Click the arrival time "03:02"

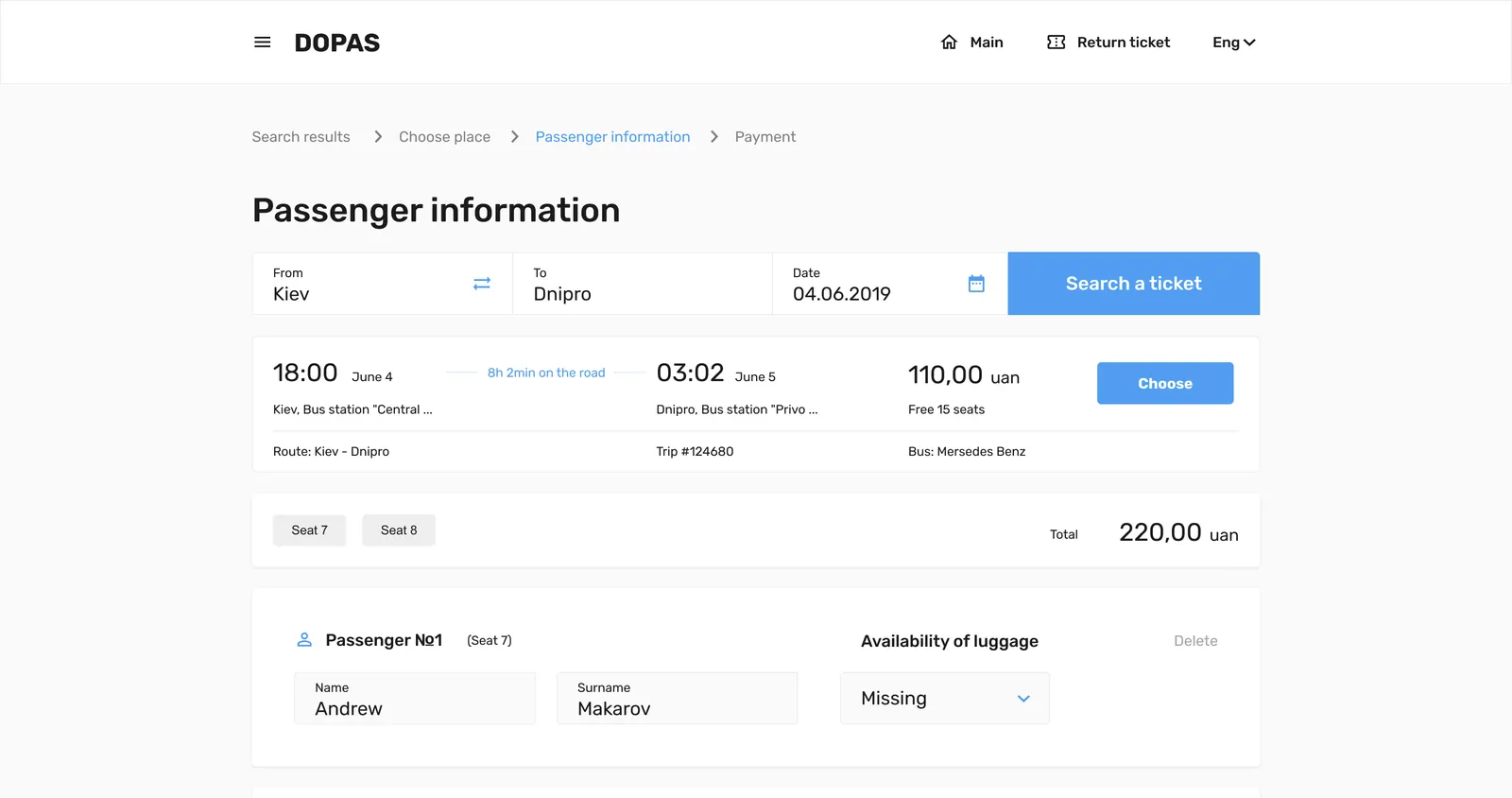(x=690, y=373)
